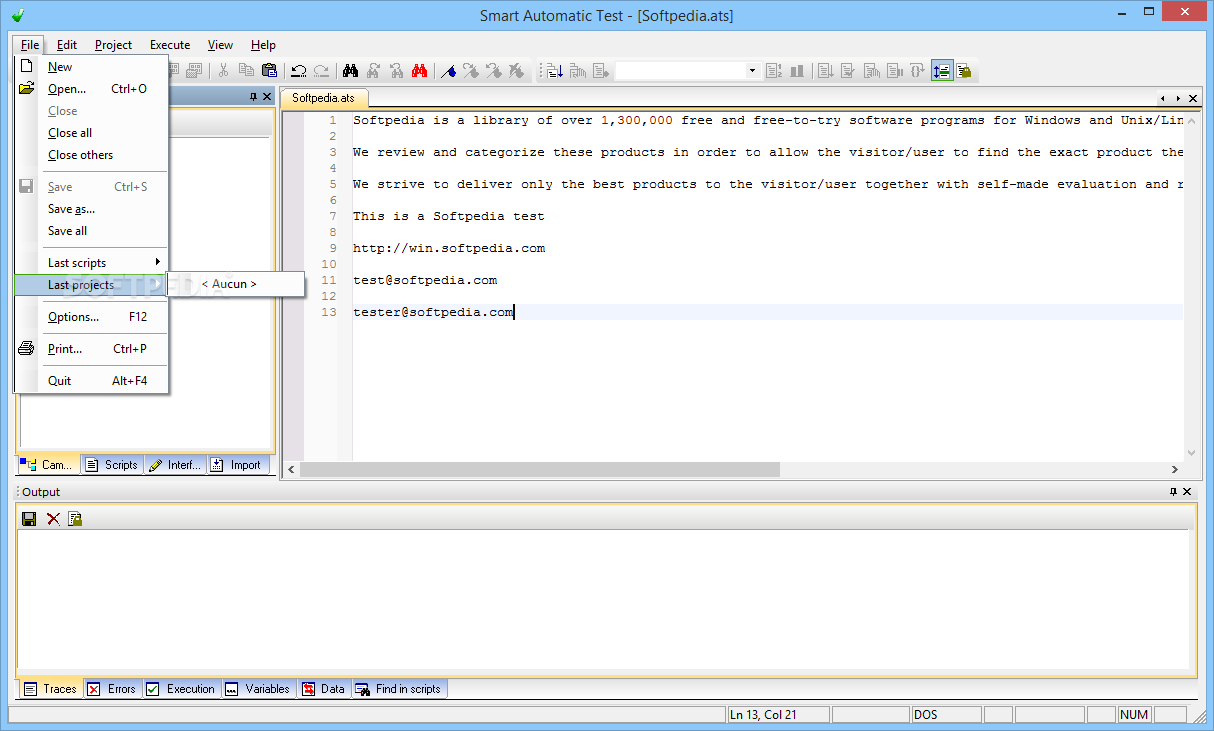
Task: Close the left project panel
Action: (x=267, y=96)
